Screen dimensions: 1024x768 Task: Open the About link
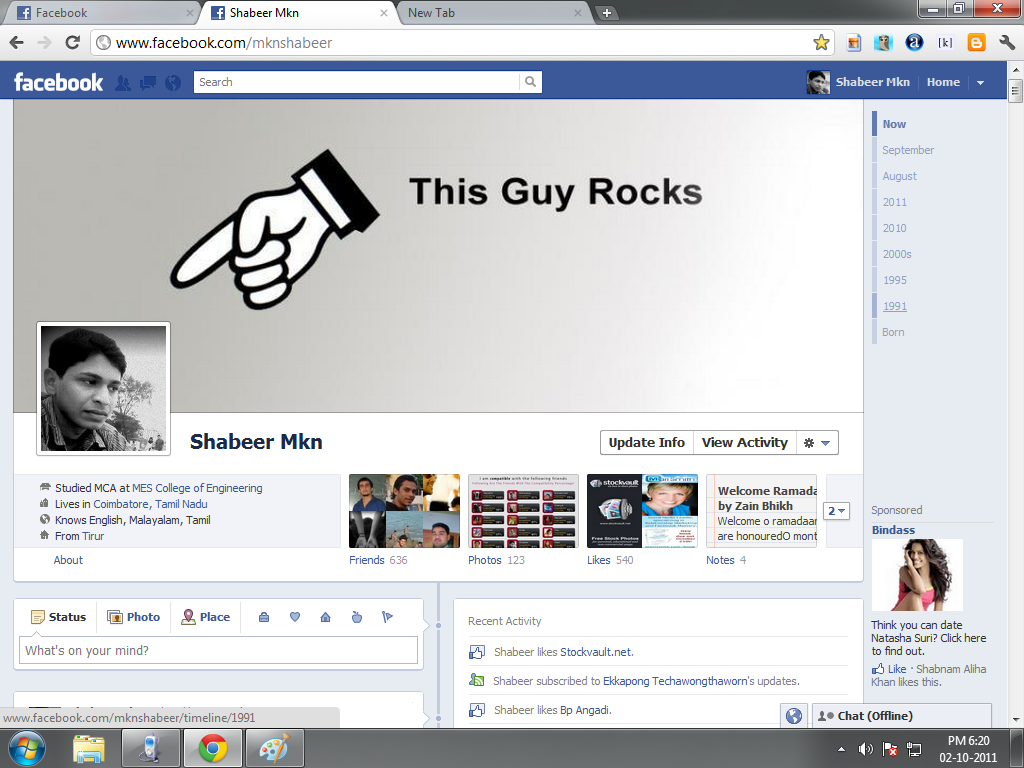[x=68, y=560]
